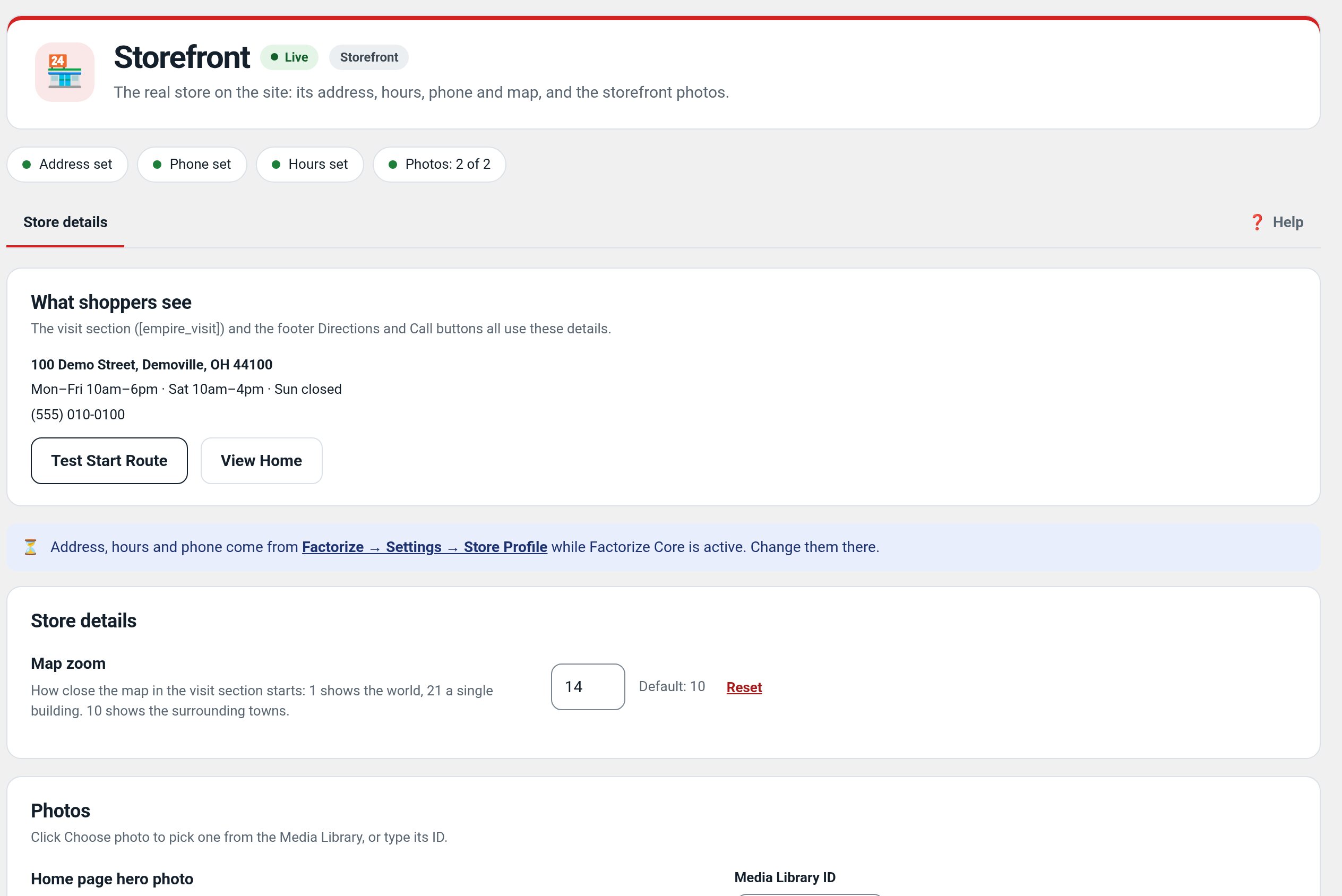The height and width of the screenshot is (896, 1342).
Task: Click the Live status badge
Action: pos(289,57)
